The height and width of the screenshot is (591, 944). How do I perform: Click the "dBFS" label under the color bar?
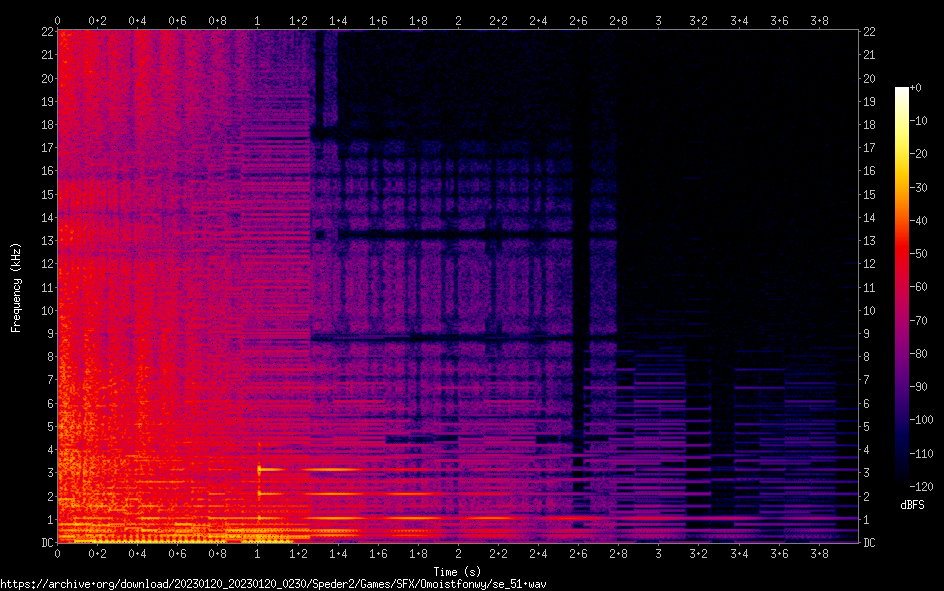912,505
